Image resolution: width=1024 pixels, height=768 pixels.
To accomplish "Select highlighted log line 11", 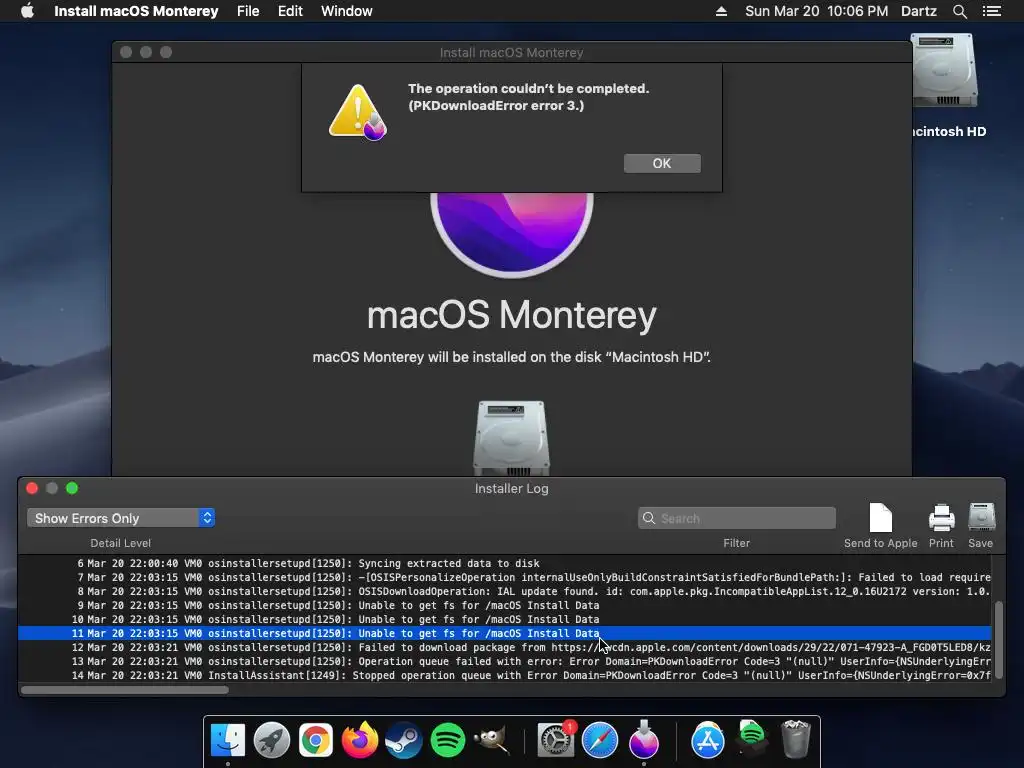I will pos(504,633).
